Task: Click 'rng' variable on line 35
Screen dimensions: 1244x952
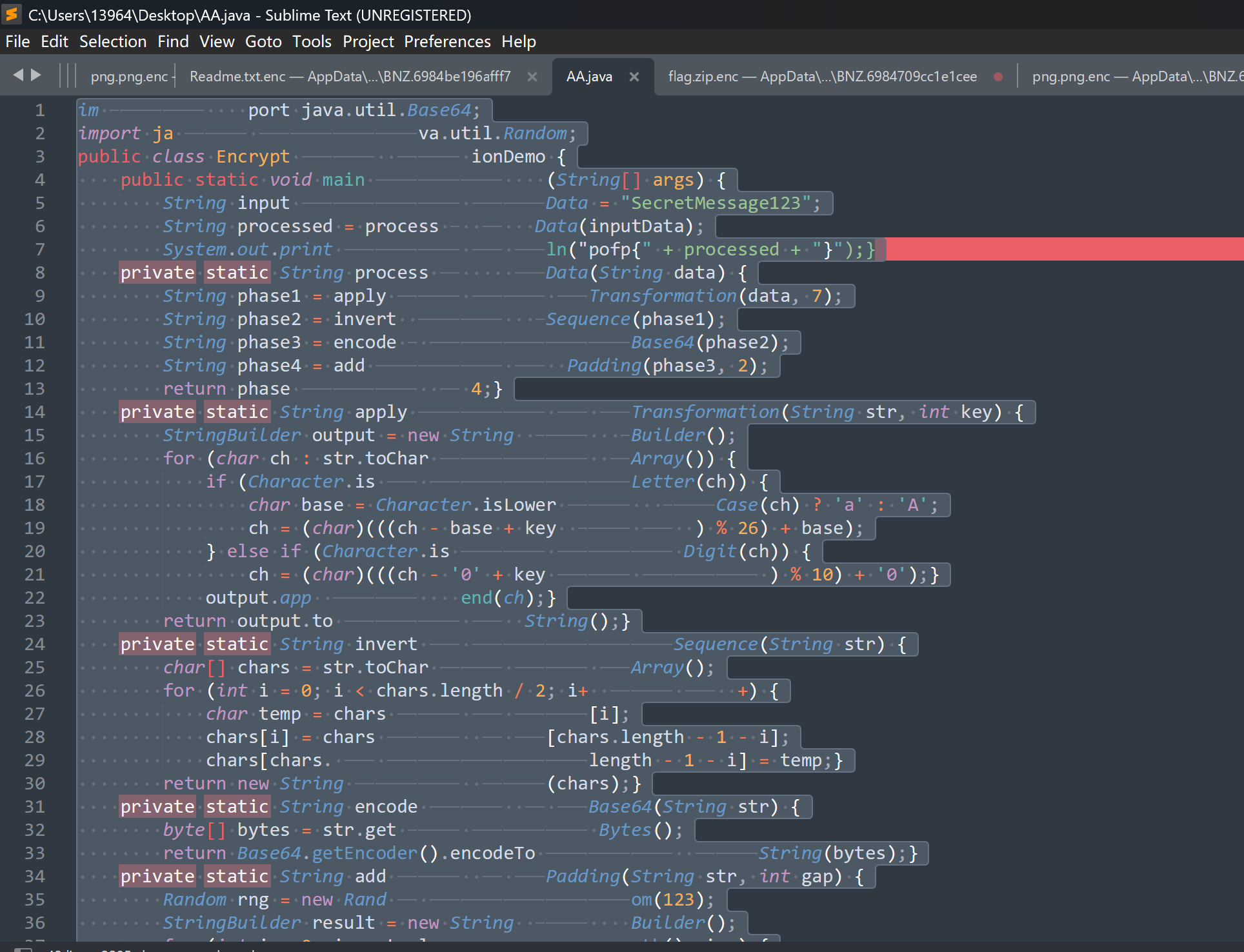Action: click(x=253, y=900)
